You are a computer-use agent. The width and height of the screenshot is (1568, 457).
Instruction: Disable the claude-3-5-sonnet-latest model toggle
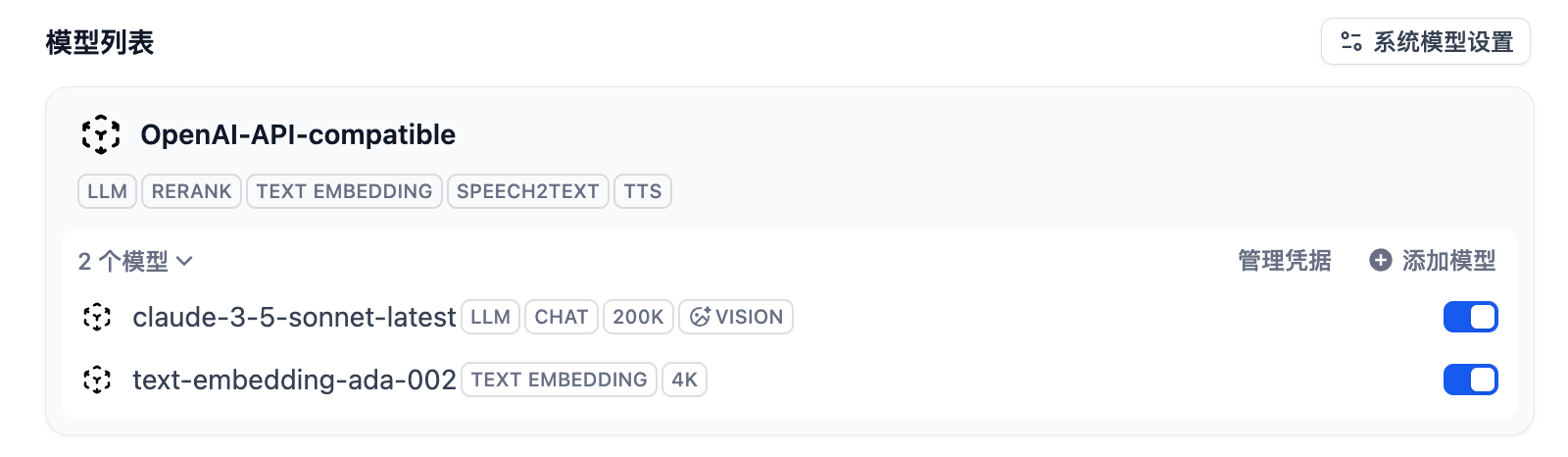1470,317
